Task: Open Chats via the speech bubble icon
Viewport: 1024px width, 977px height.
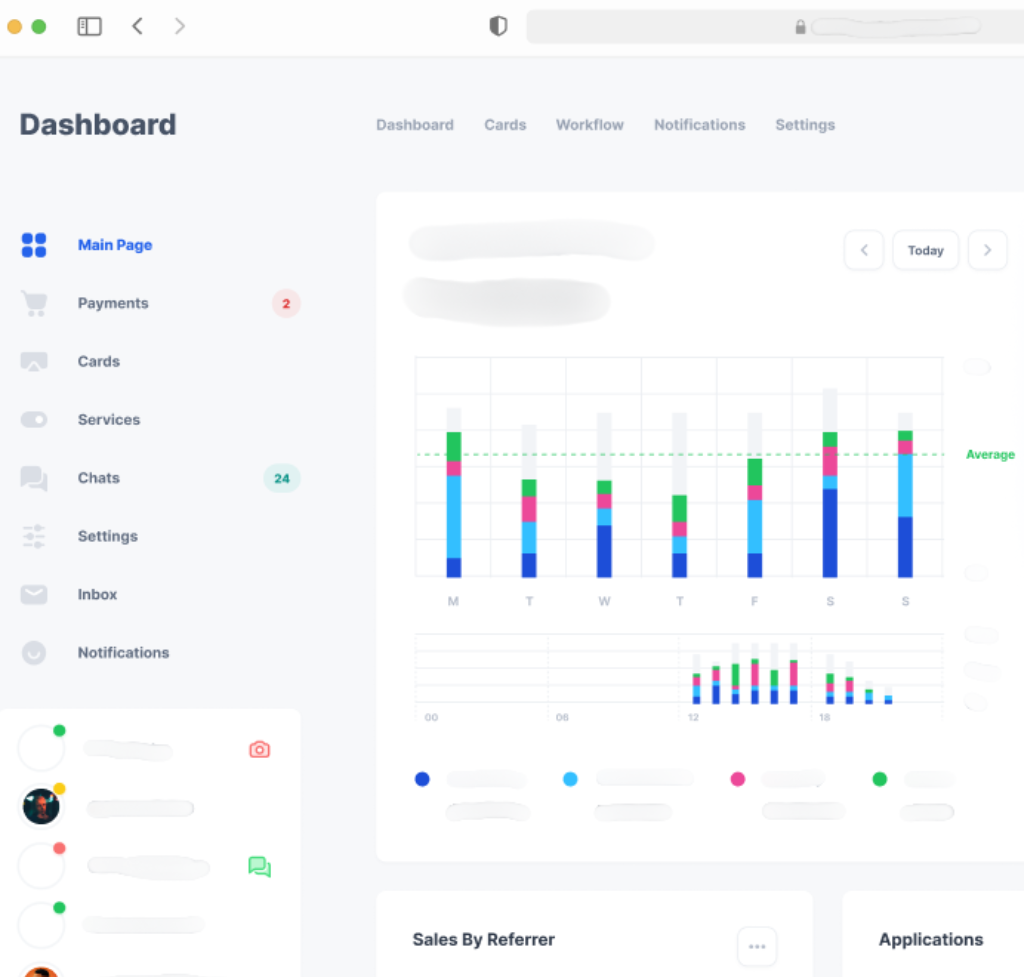Action: [33, 478]
